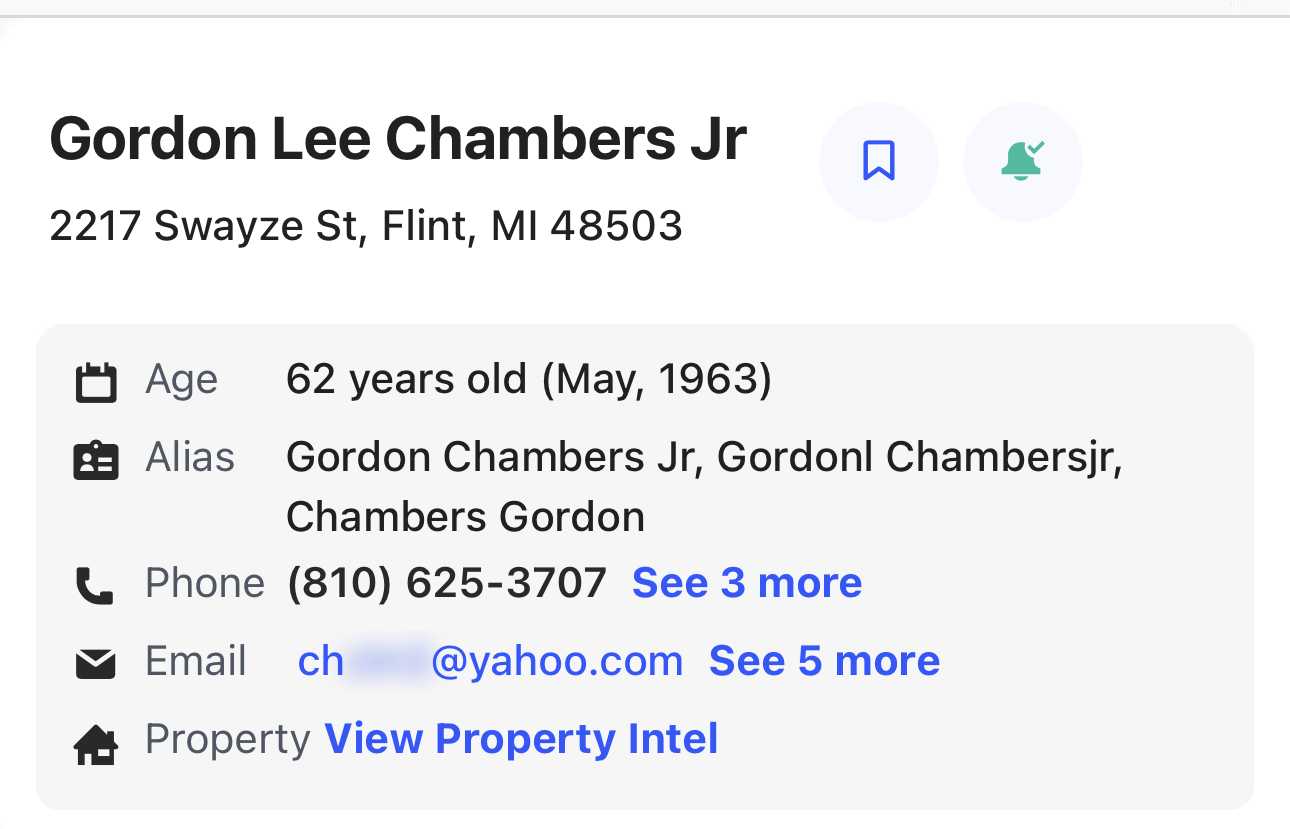Open the partially hidden yahoo.com email link

point(490,661)
